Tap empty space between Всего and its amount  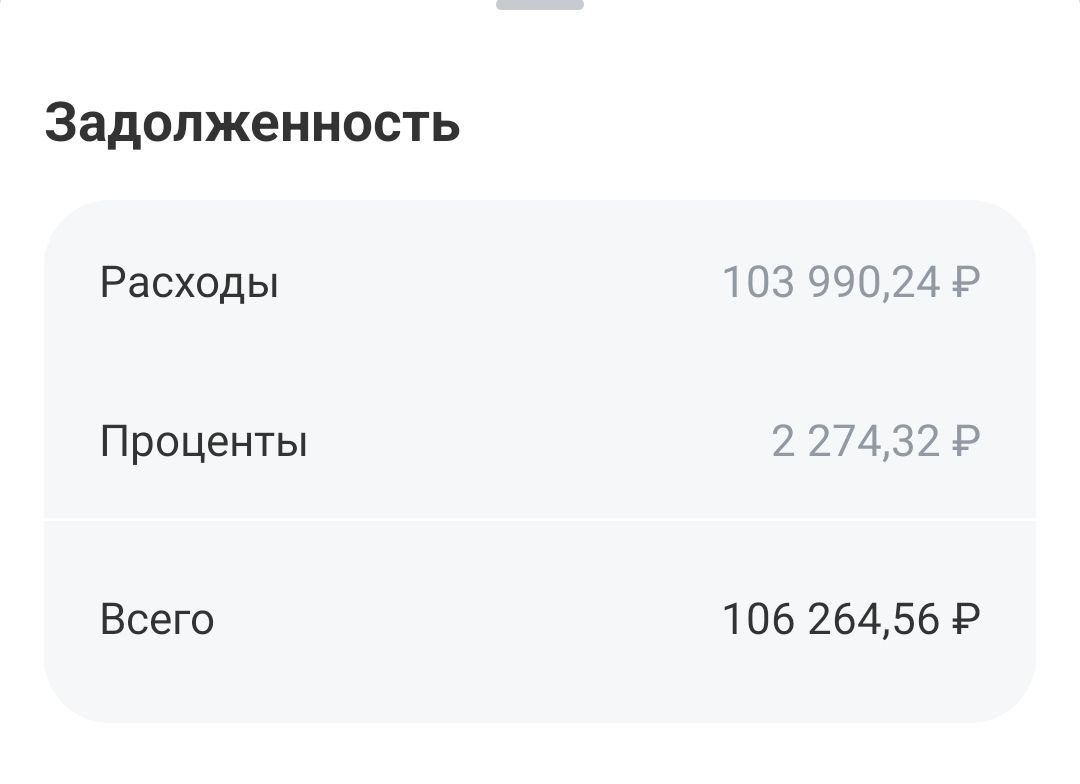coord(460,620)
